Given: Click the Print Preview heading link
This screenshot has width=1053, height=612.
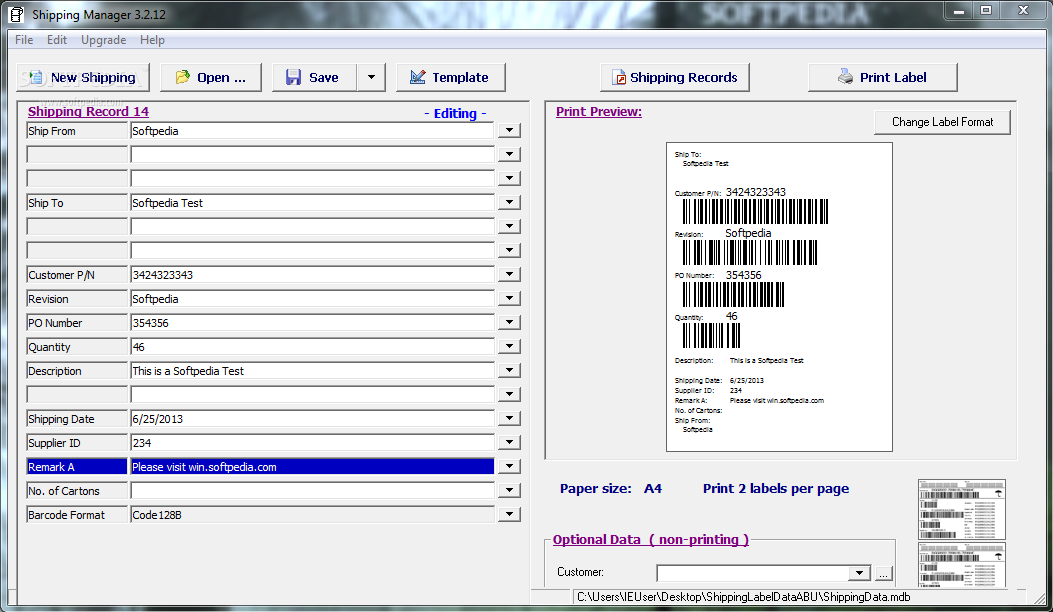Looking at the screenshot, I should [x=599, y=112].
